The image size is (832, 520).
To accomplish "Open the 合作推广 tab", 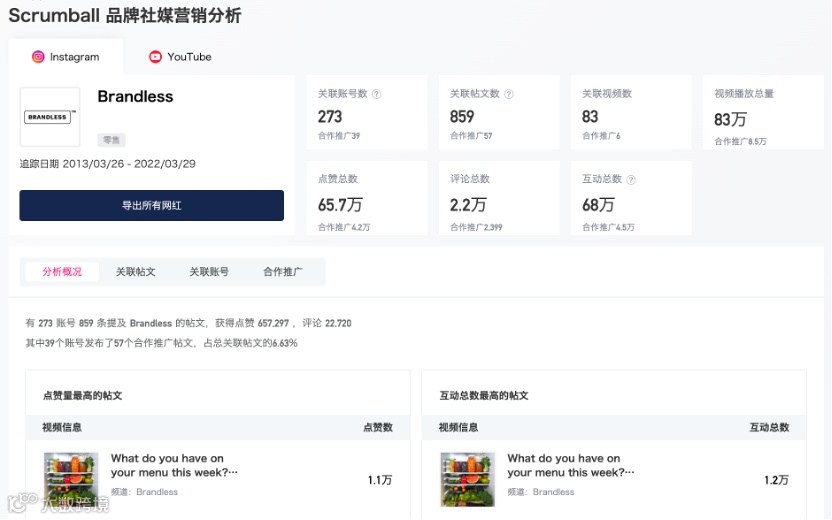I will 283,272.
